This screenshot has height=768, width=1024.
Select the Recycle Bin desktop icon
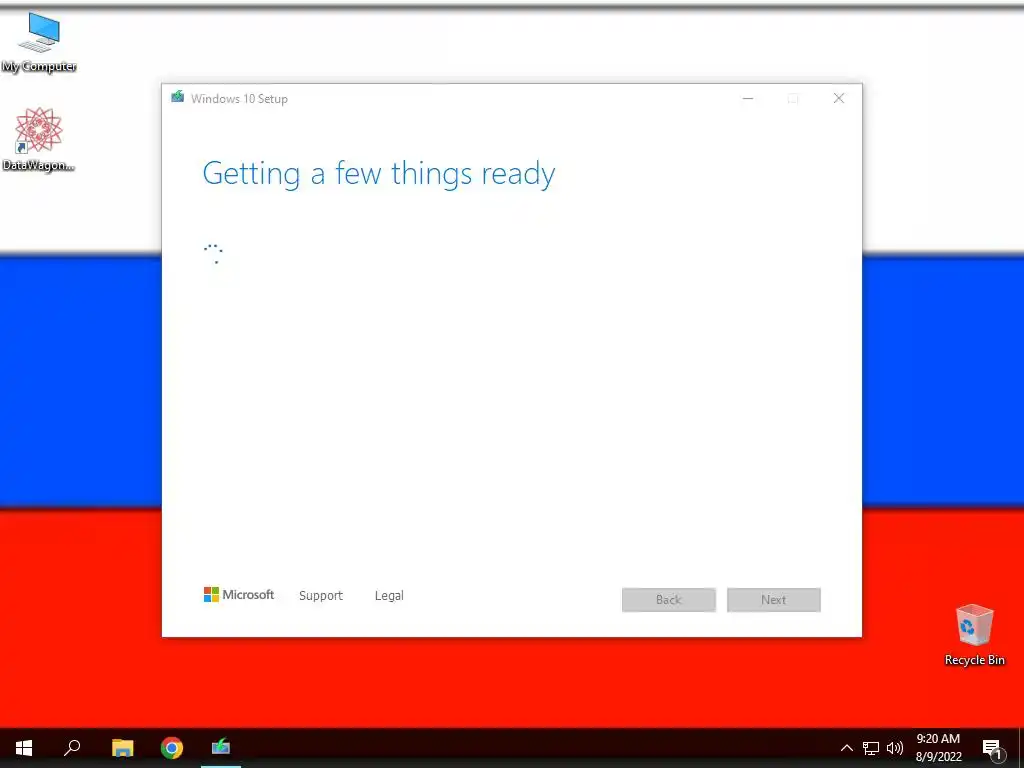pos(974,635)
